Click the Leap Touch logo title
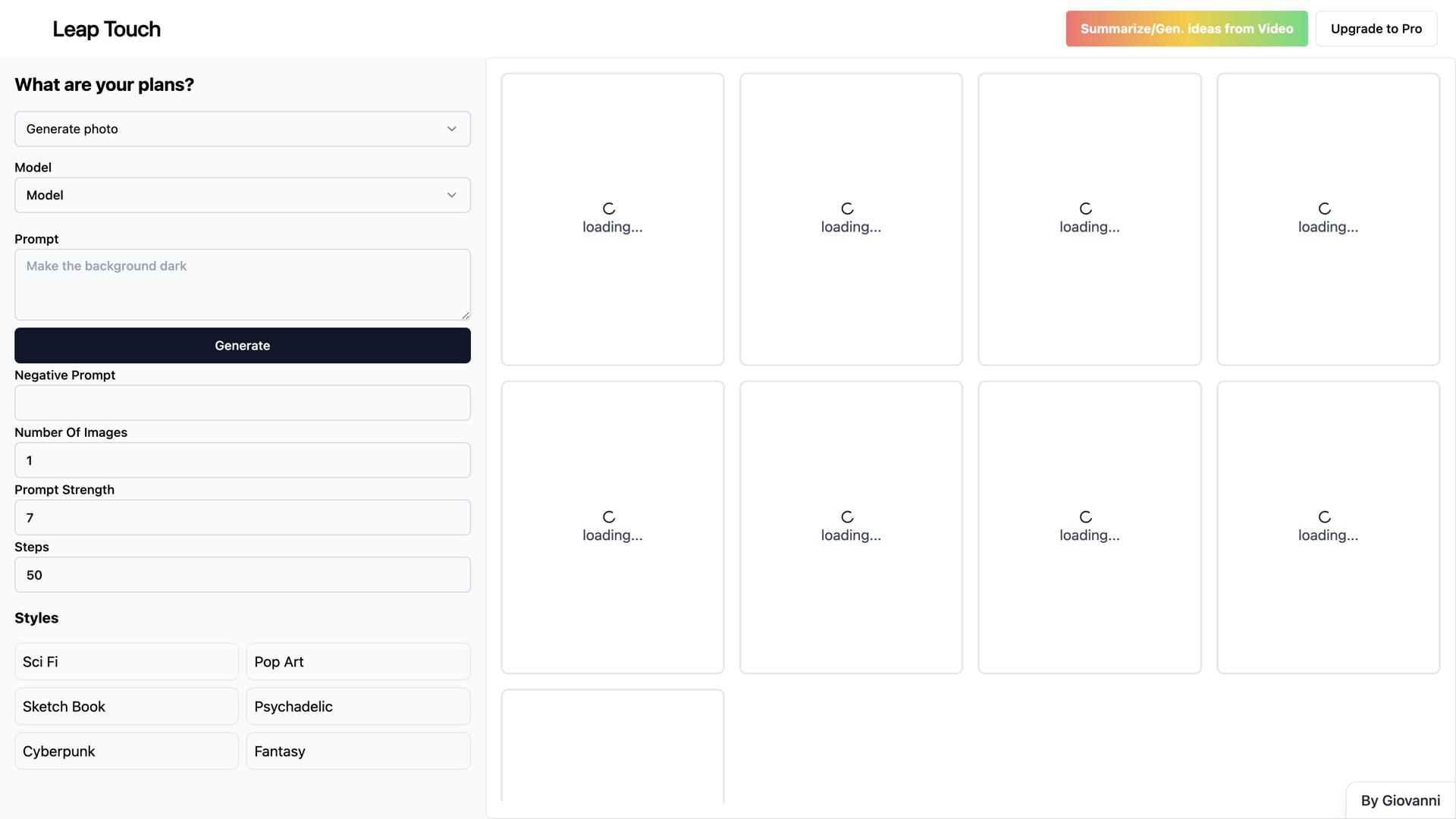Screen dimensions: 1456x819 [x=106, y=29]
